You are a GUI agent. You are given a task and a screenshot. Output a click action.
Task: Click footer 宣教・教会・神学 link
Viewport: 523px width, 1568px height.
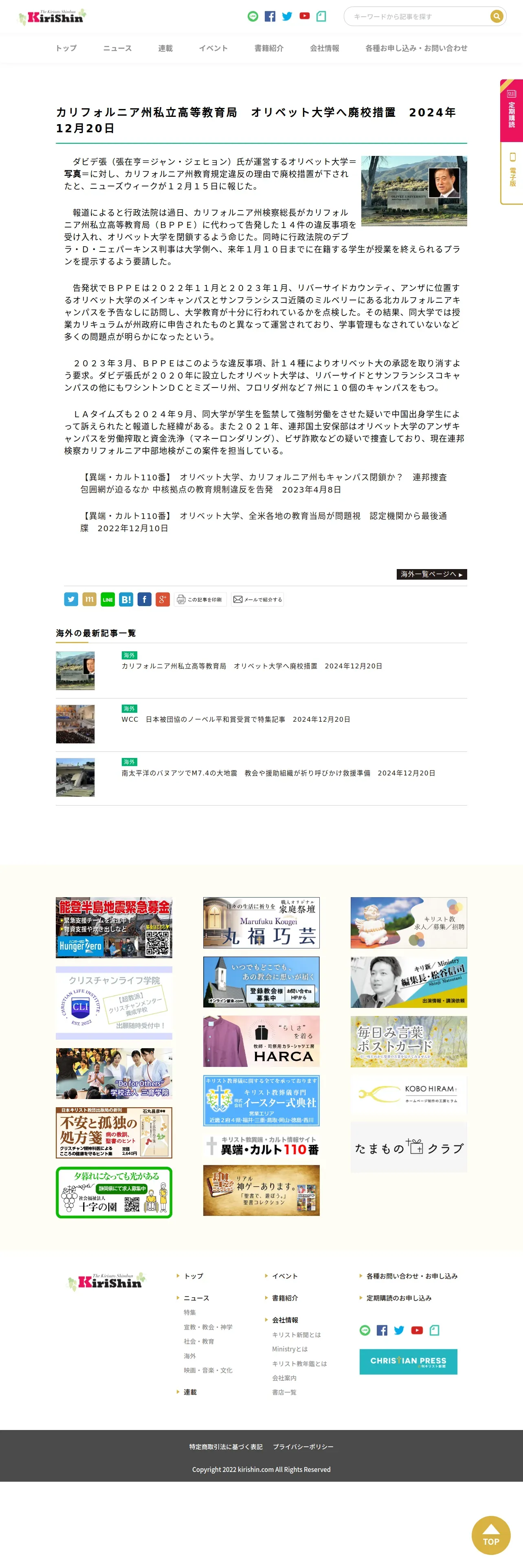[x=208, y=1327]
